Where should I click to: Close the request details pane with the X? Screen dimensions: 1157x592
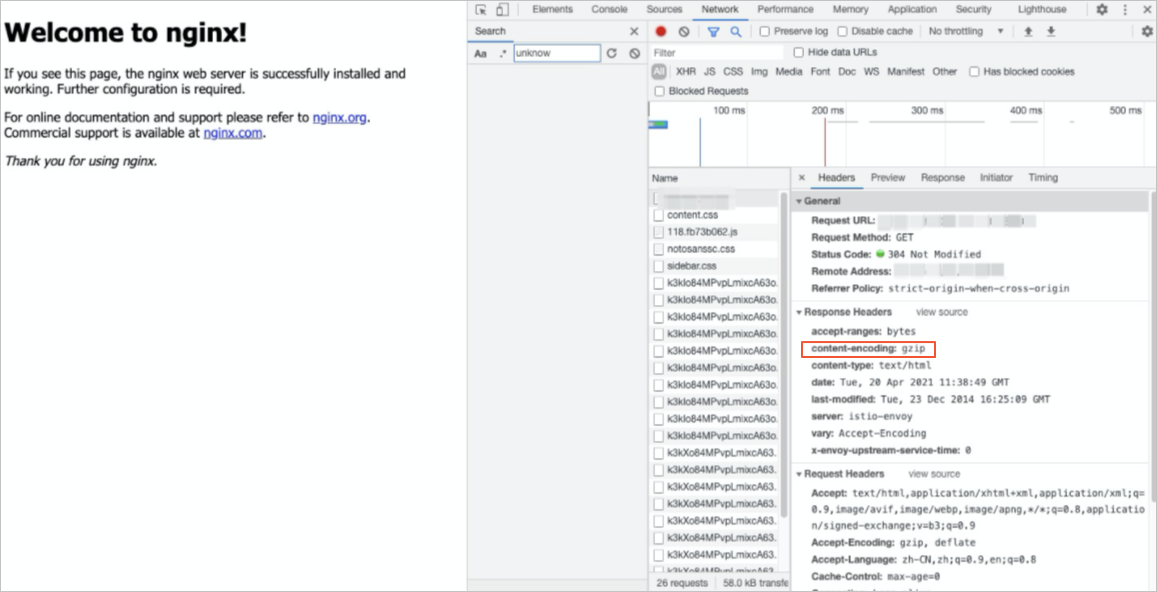pyautogui.click(x=802, y=178)
